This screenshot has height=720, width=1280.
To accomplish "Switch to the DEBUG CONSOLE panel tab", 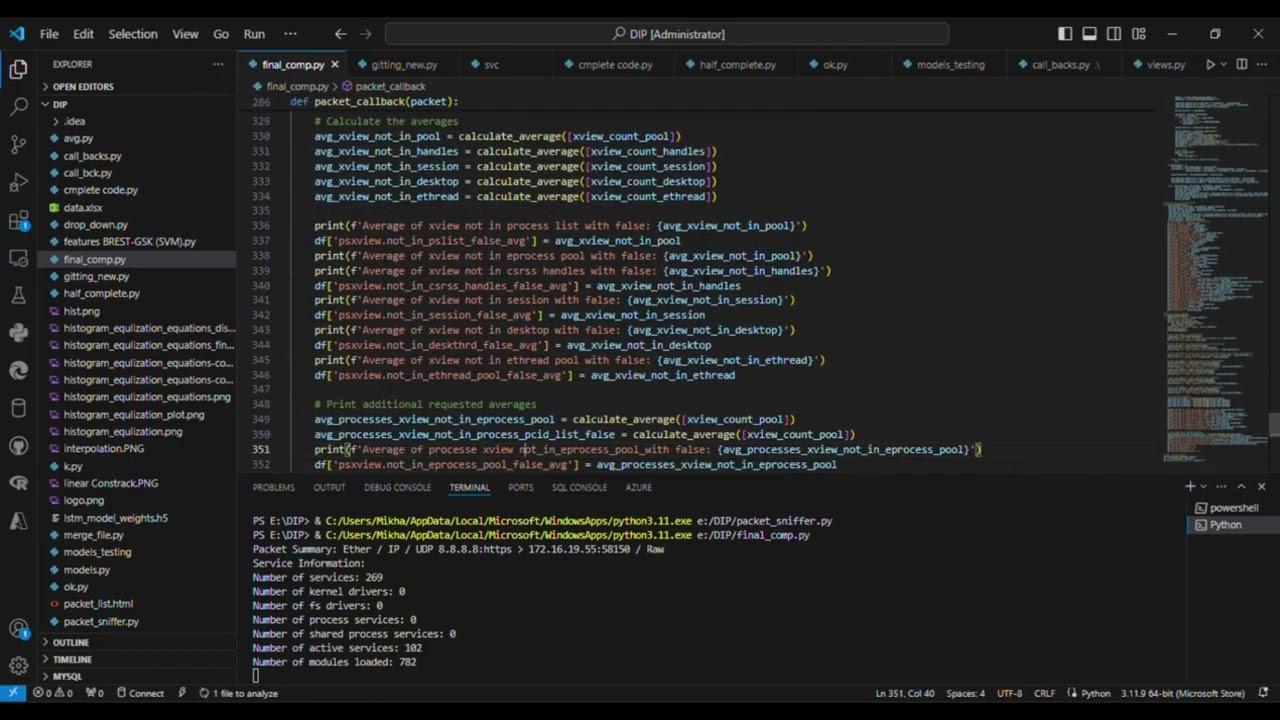I will [397, 487].
